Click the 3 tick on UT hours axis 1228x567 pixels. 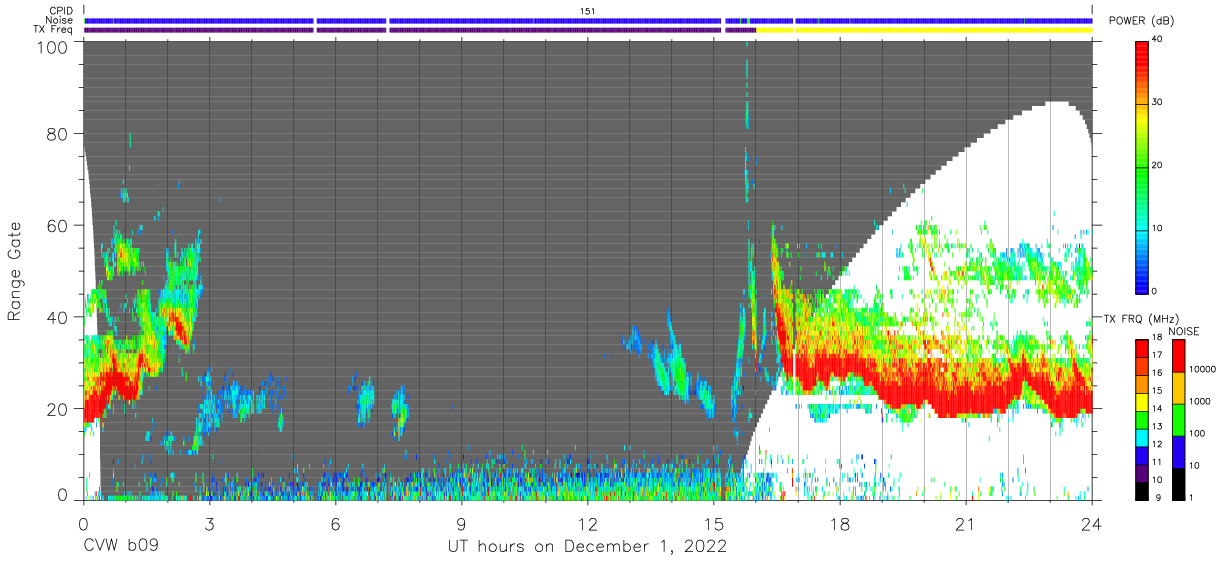pyautogui.click(x=209, y=524)
